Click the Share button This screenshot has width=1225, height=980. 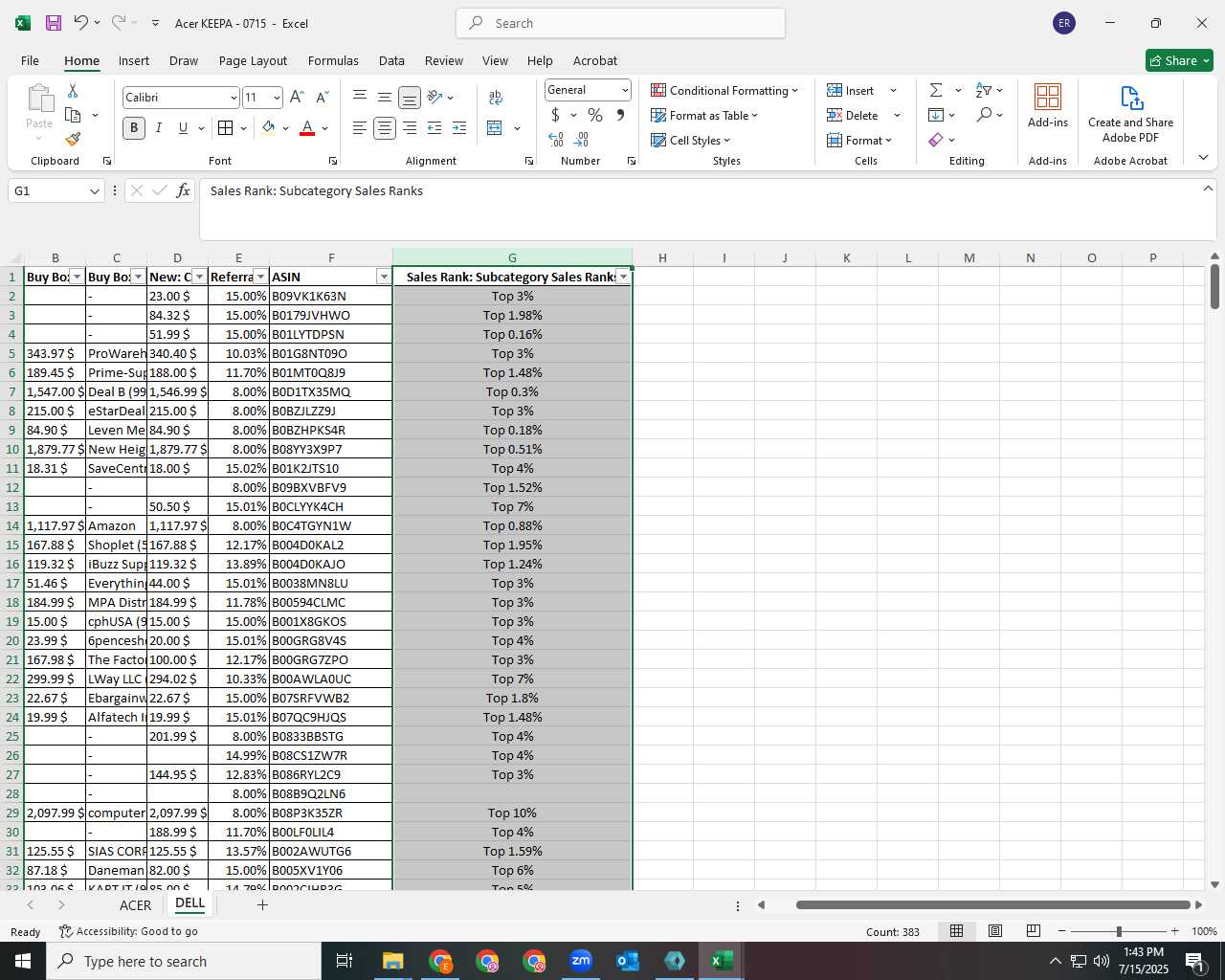[1179, 60]
